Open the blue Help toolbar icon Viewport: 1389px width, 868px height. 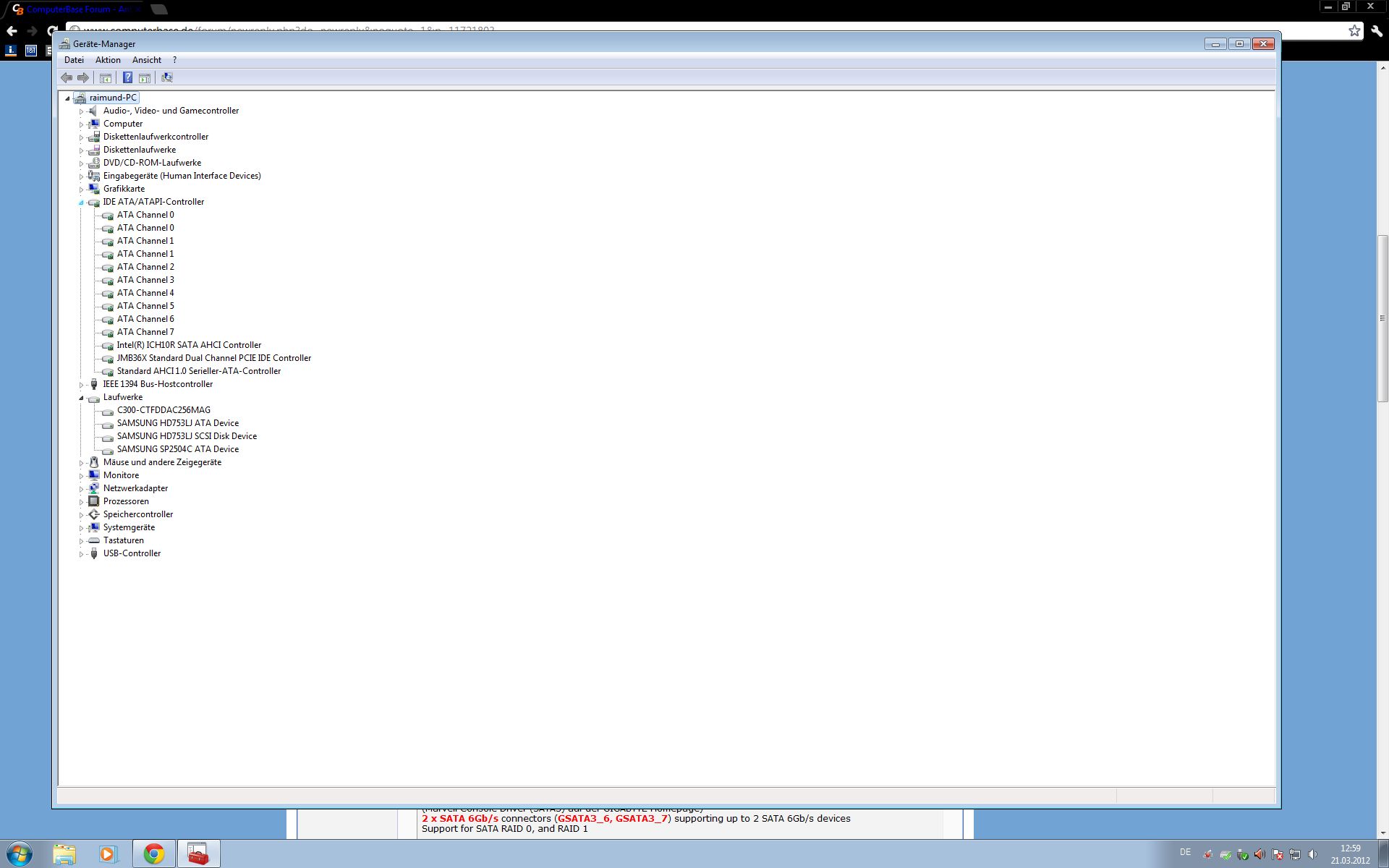[127, 77]
